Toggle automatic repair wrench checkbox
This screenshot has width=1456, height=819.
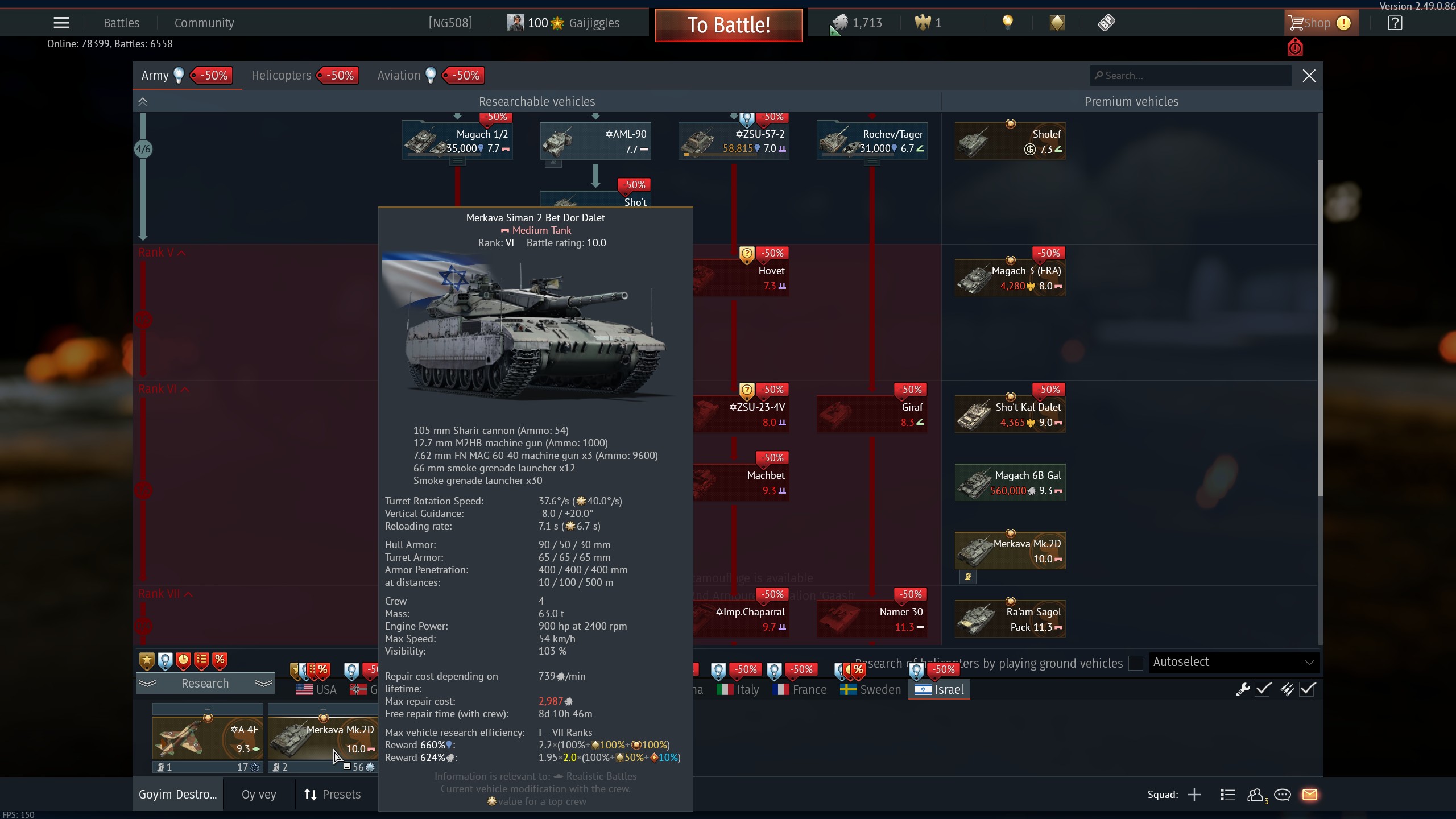tap(1263, 689)
